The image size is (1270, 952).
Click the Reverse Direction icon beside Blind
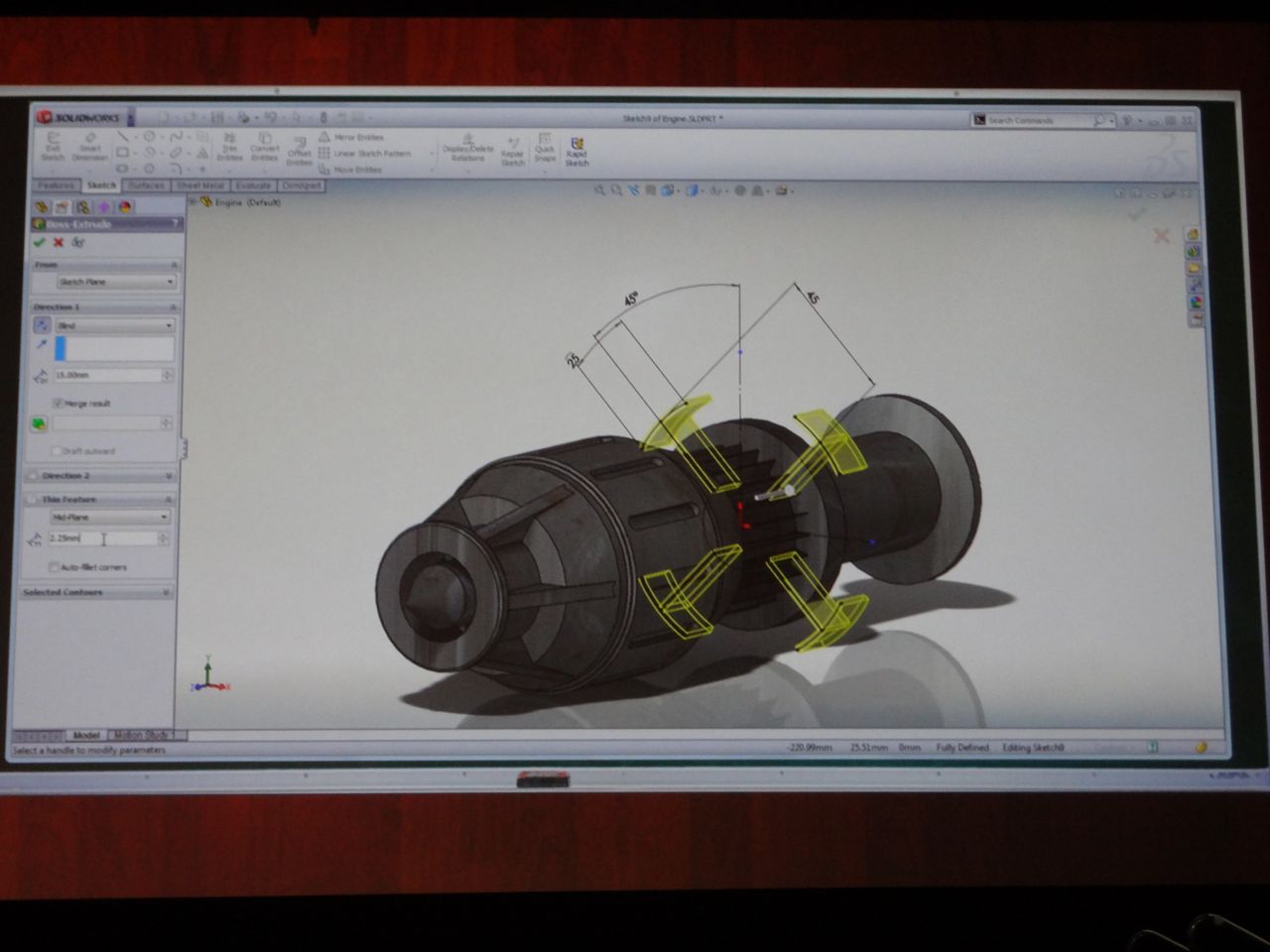click(x=42, y=325)
